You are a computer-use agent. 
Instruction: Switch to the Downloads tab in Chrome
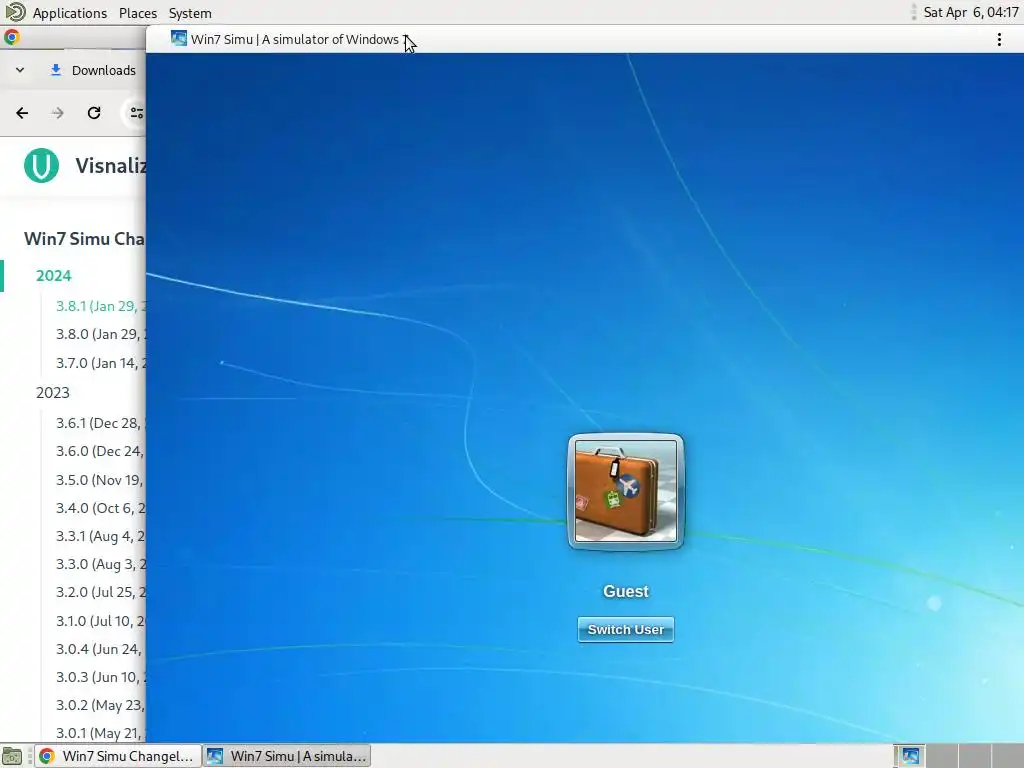click(x=93, y=70)
